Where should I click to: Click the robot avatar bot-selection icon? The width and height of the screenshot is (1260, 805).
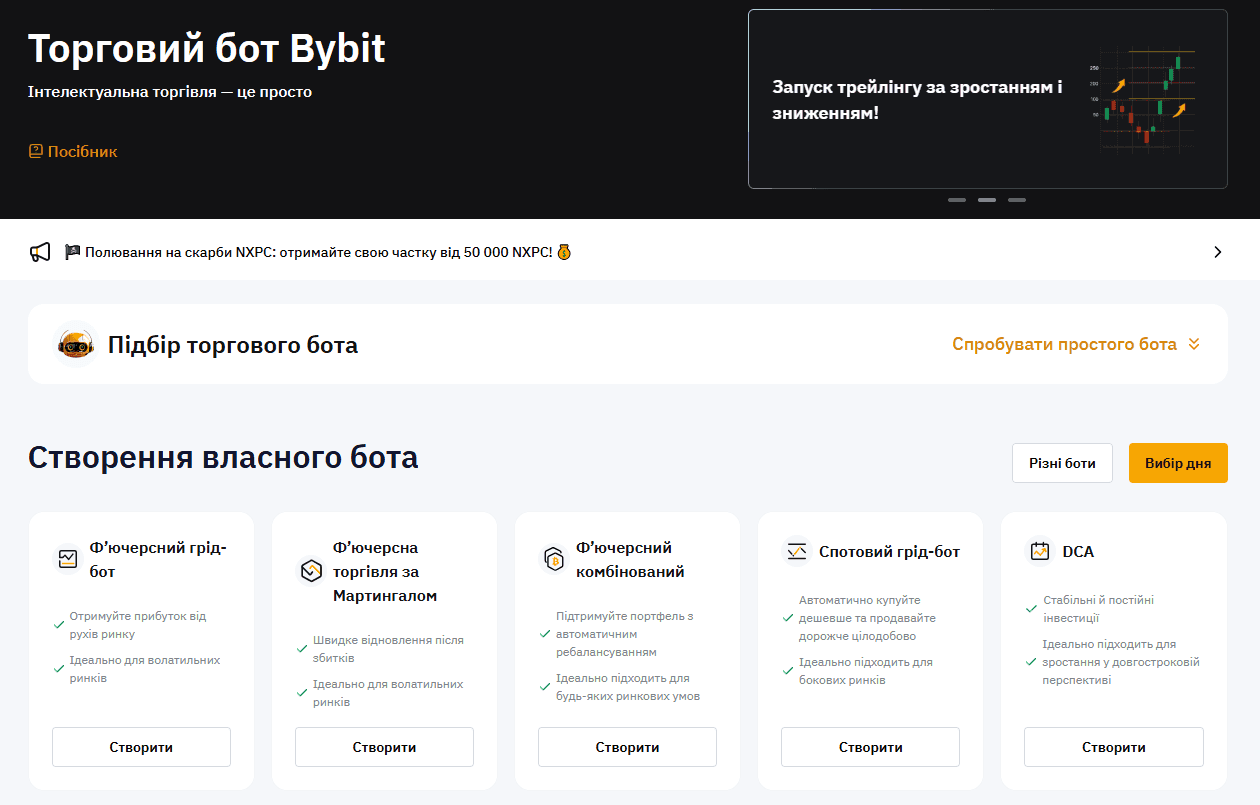(x=75, y=345)
